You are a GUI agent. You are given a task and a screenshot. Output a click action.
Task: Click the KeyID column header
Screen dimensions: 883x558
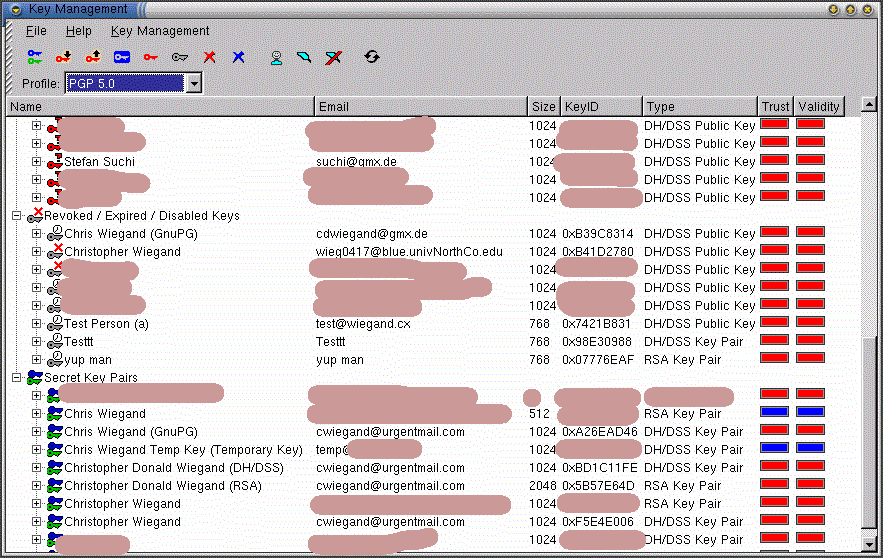tap(599, 107)
